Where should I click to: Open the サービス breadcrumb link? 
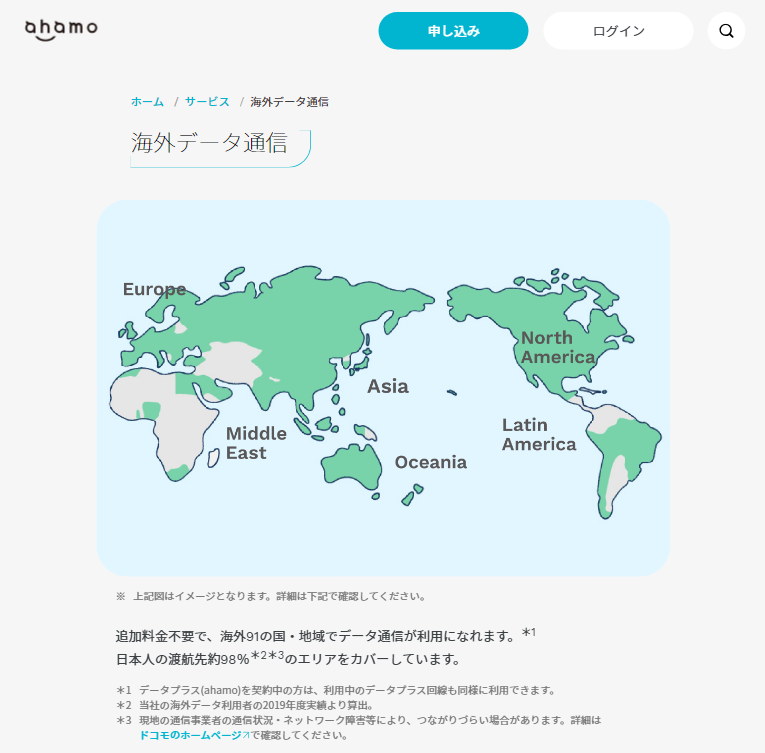207,102
